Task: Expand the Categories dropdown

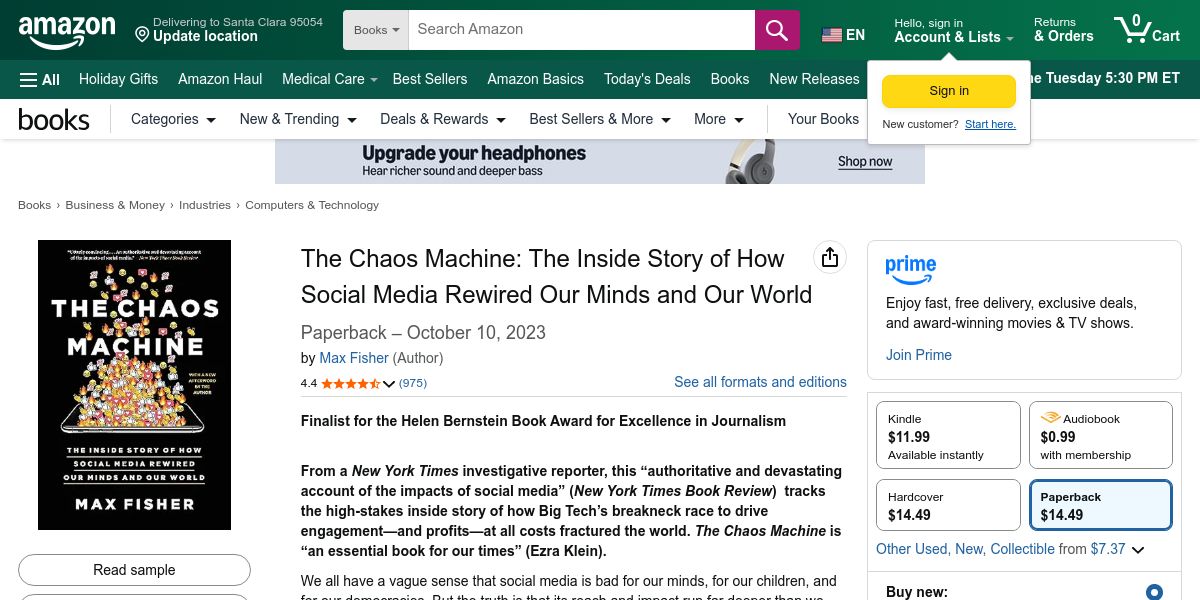Action: coord(173,119)
